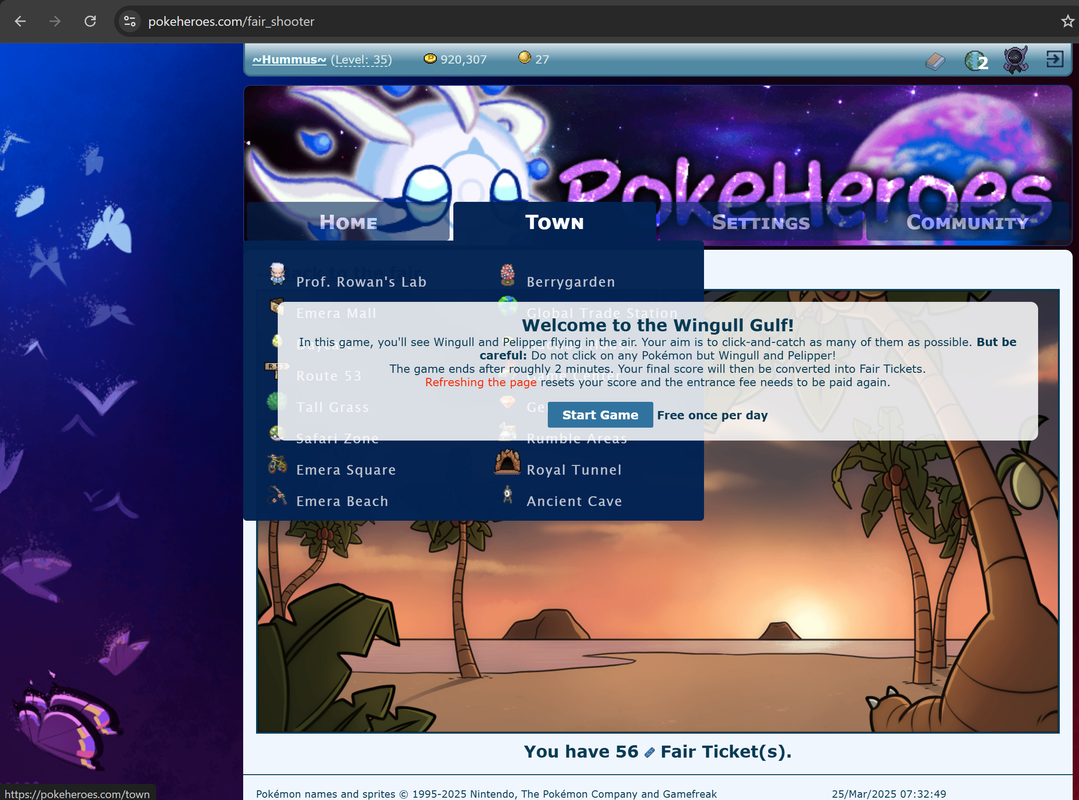This screenshot has height=800, width=1079.
Task: Go back with the browser back arrow
Action: (20, 21)
